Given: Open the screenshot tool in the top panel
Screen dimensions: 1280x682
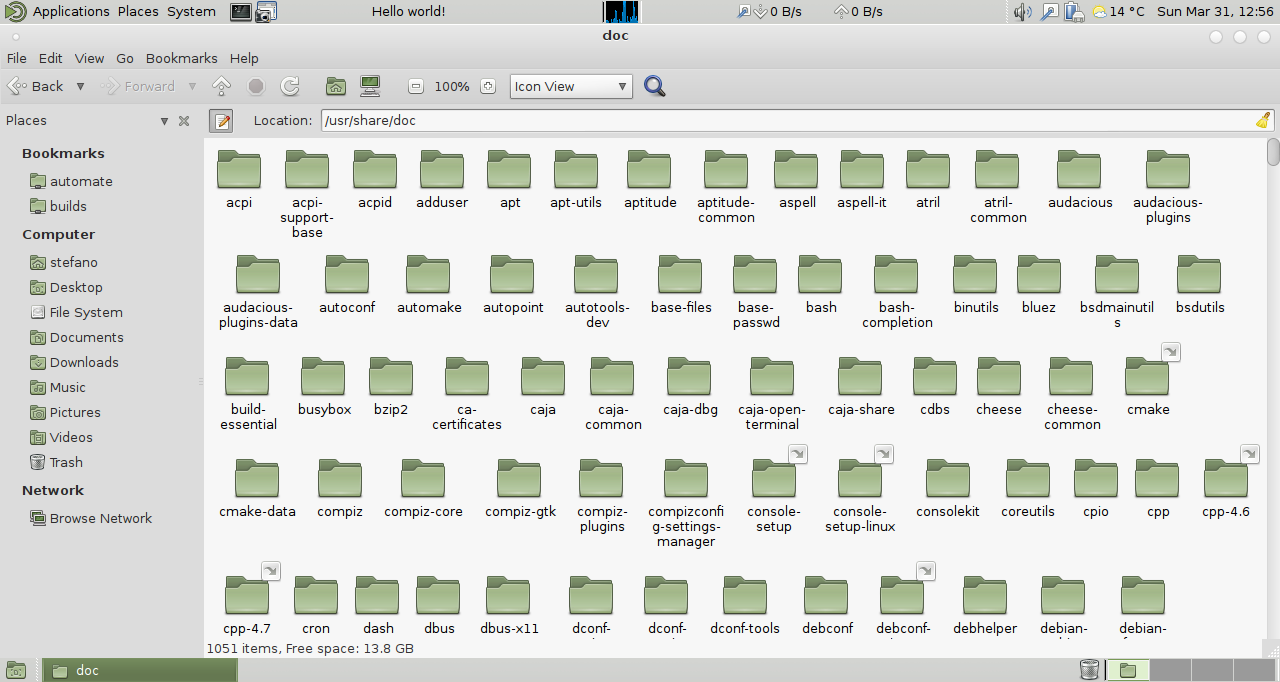Looking at the screenshot, I should click(x=265, y=11).
